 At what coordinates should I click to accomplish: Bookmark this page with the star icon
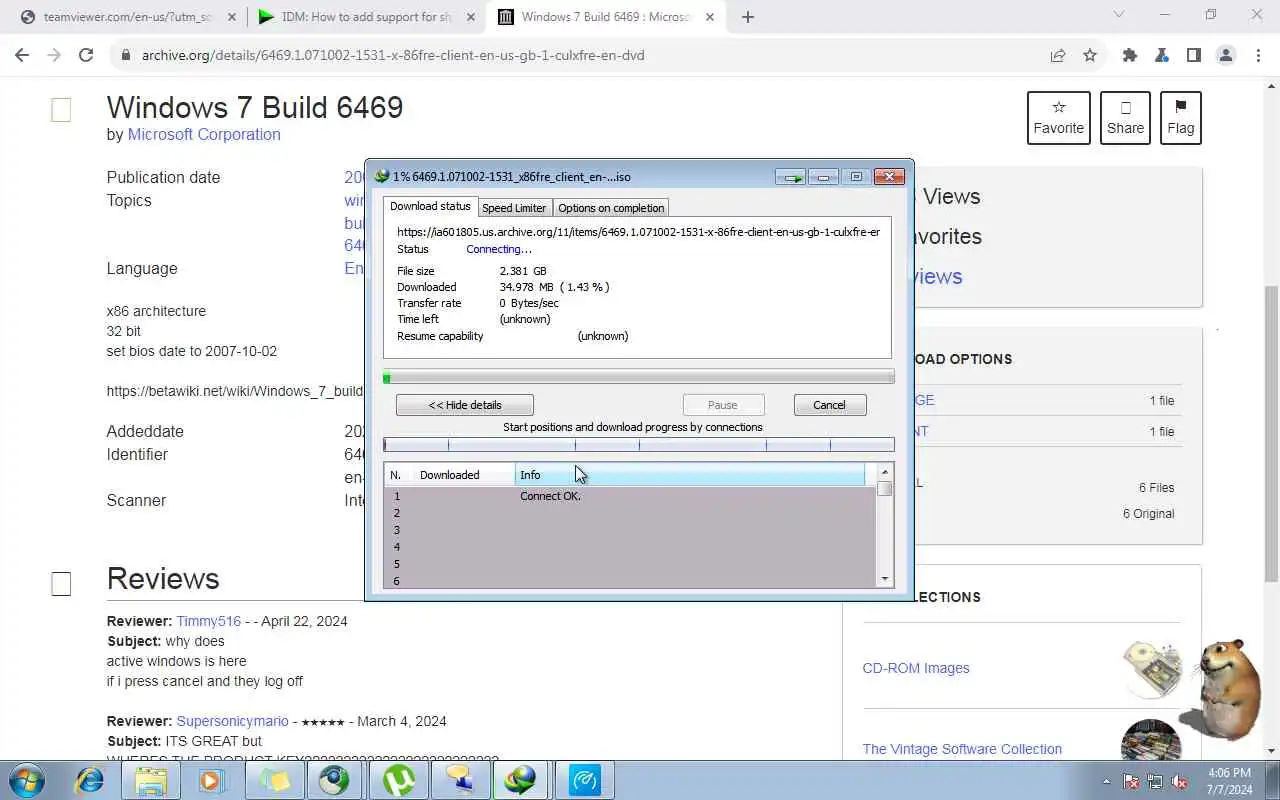[1090, 56]
